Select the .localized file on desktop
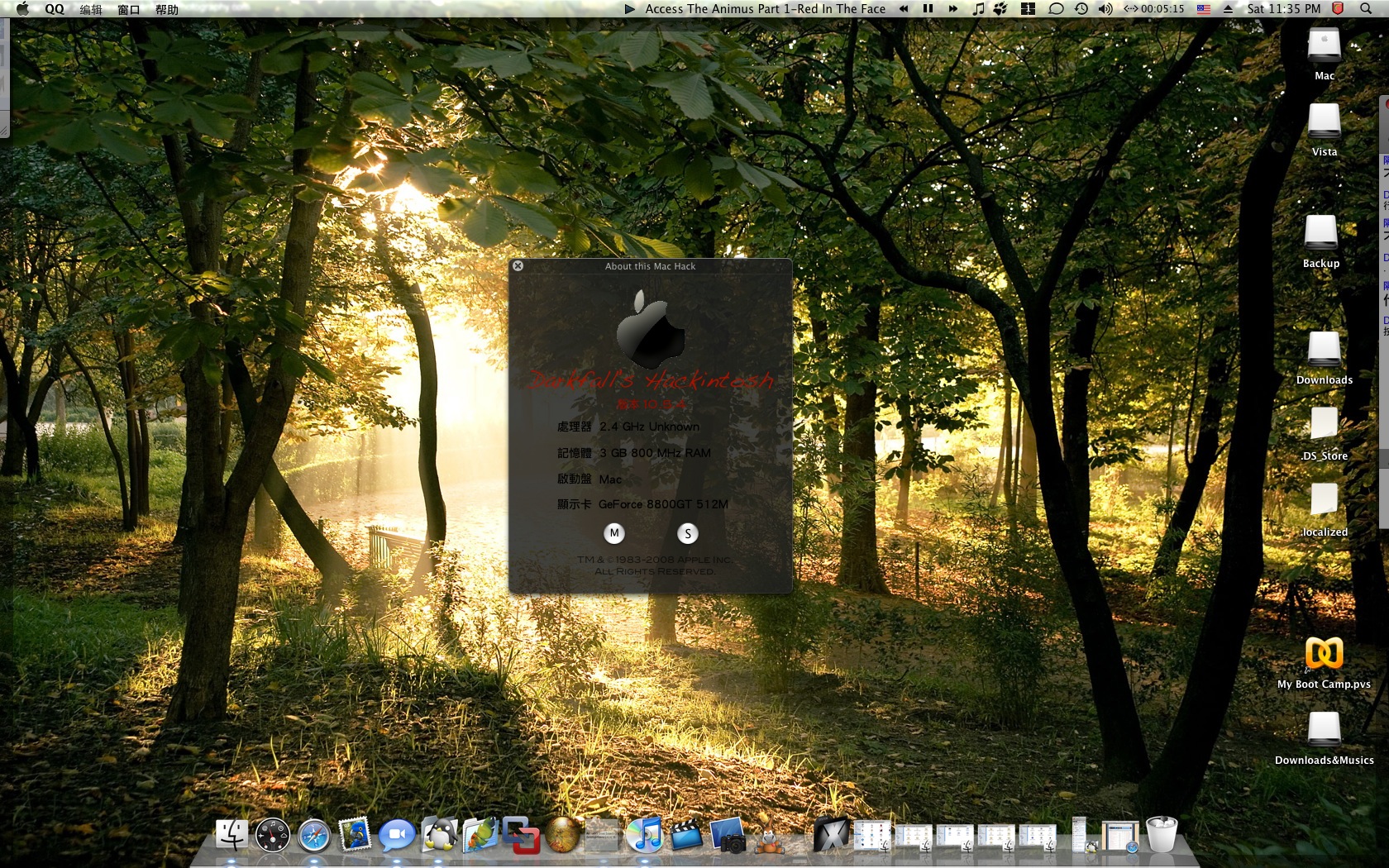Image resolution: width=1389 pixels, height=868 pixels. (1324, 501)
